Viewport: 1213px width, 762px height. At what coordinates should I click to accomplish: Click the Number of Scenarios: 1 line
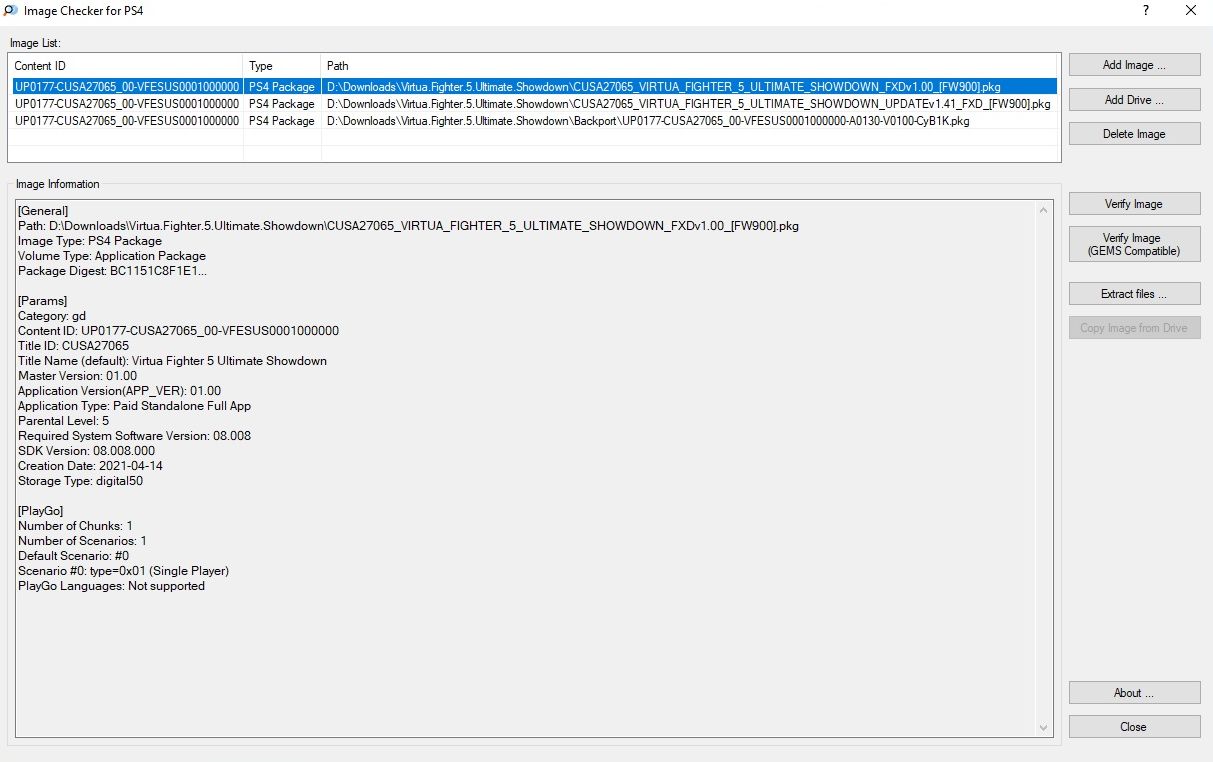tap(83, 541)
